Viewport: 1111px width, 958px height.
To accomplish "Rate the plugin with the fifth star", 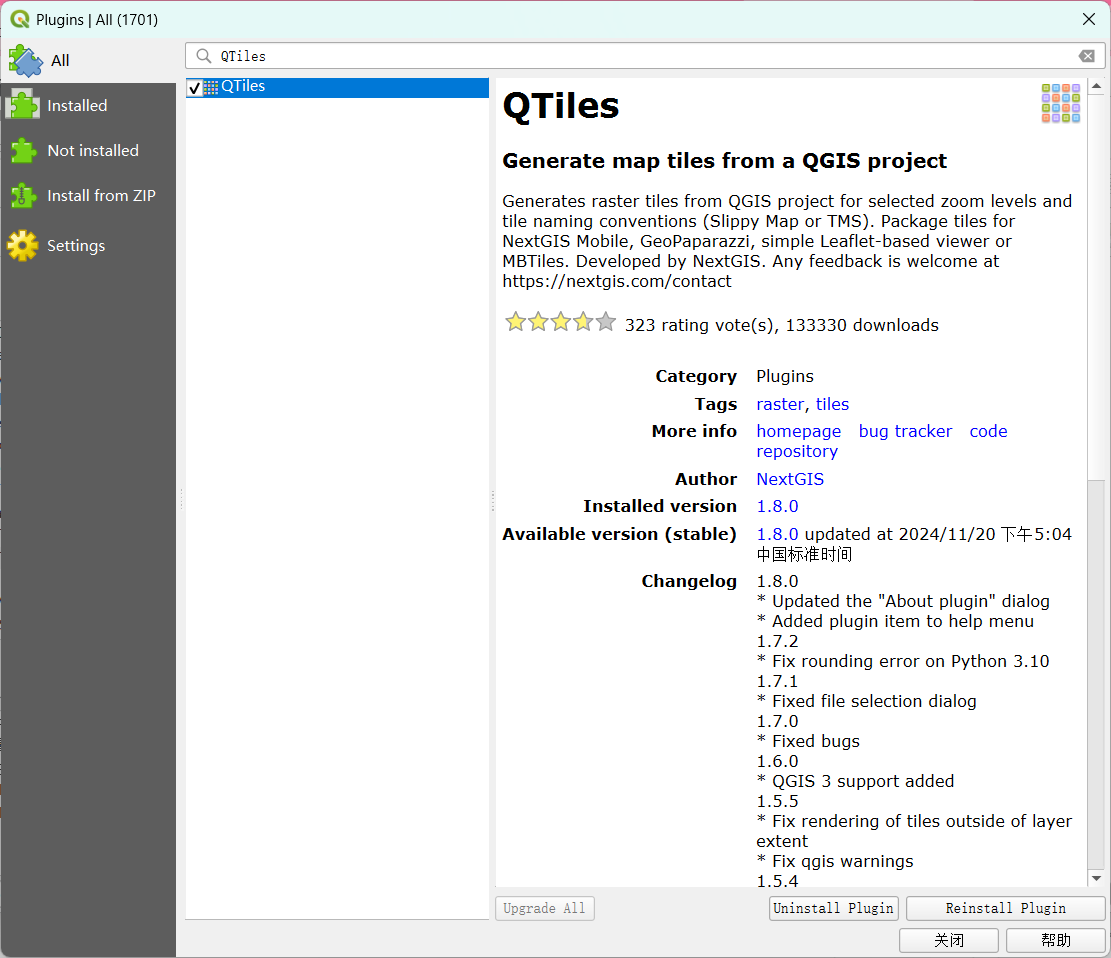I will (606, 322).
